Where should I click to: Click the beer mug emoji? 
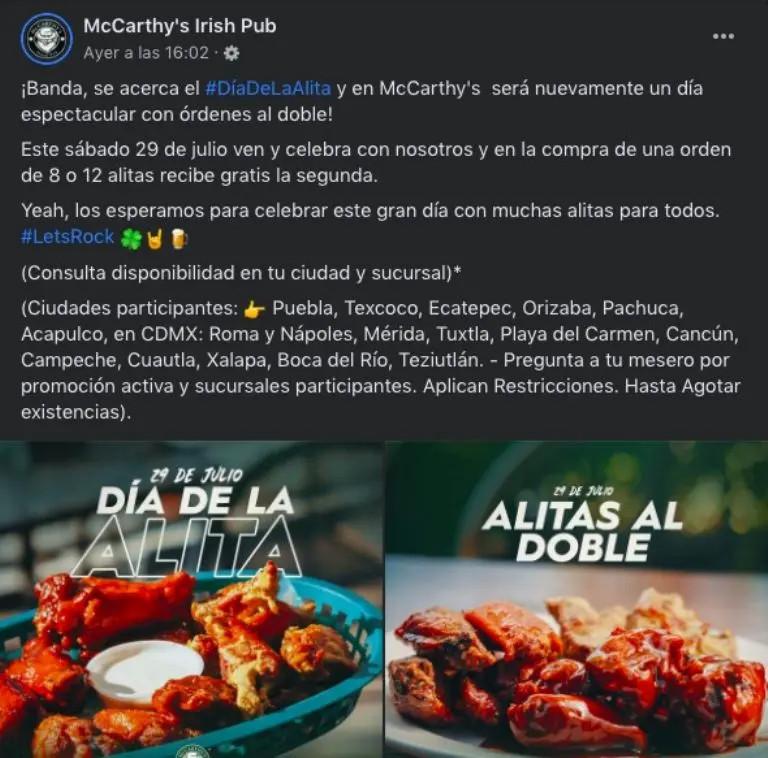point(178,239)
